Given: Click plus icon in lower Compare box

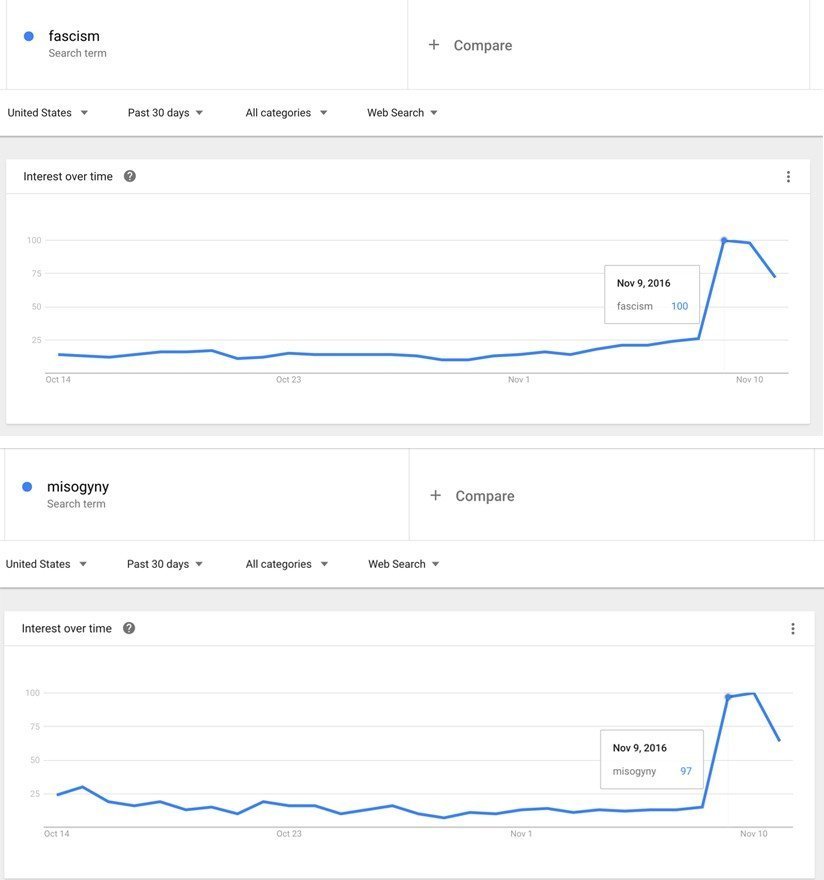Looking at the screenshot, I should [x=435, y=496].
